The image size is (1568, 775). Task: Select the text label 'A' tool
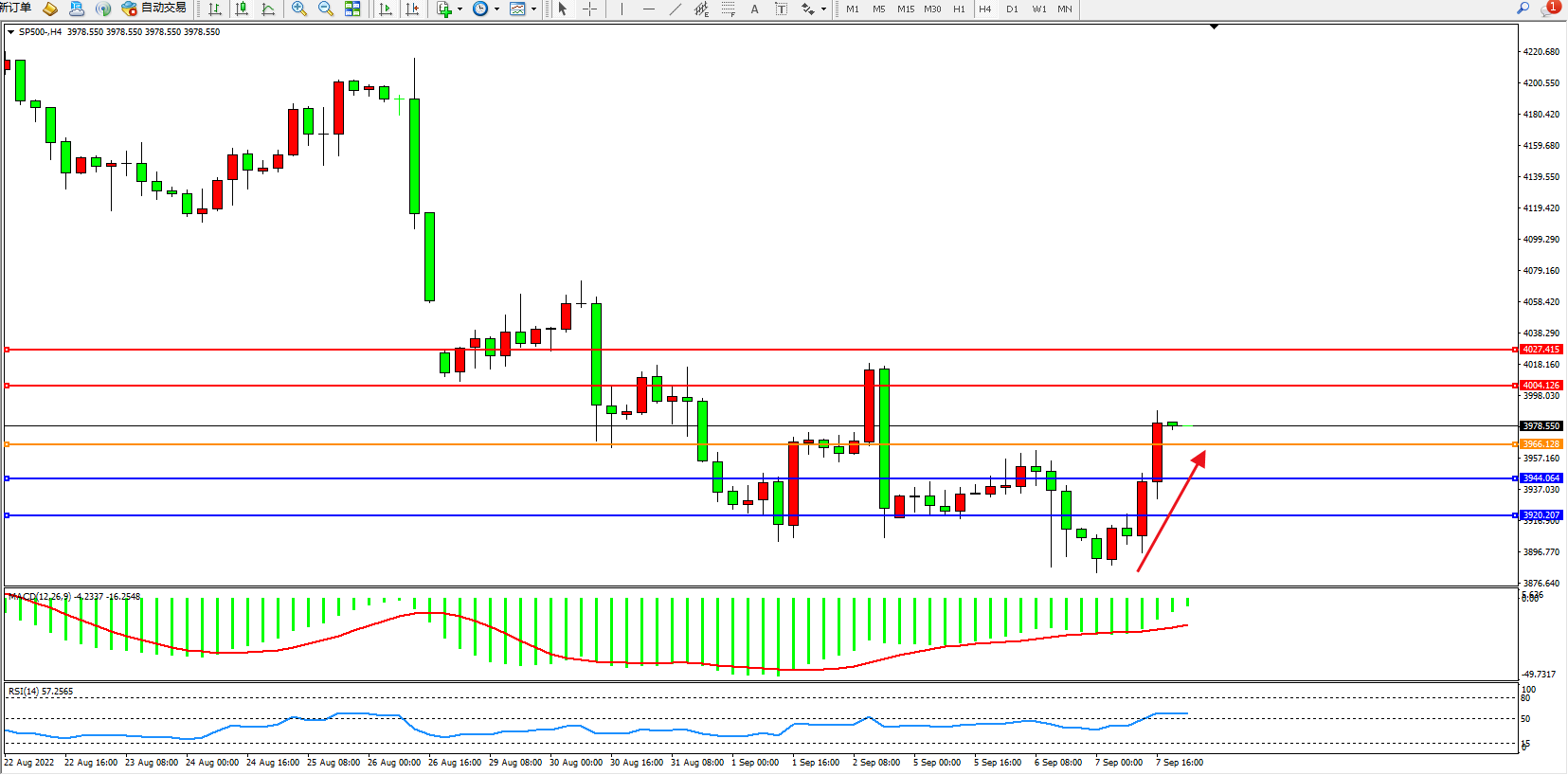754,9
